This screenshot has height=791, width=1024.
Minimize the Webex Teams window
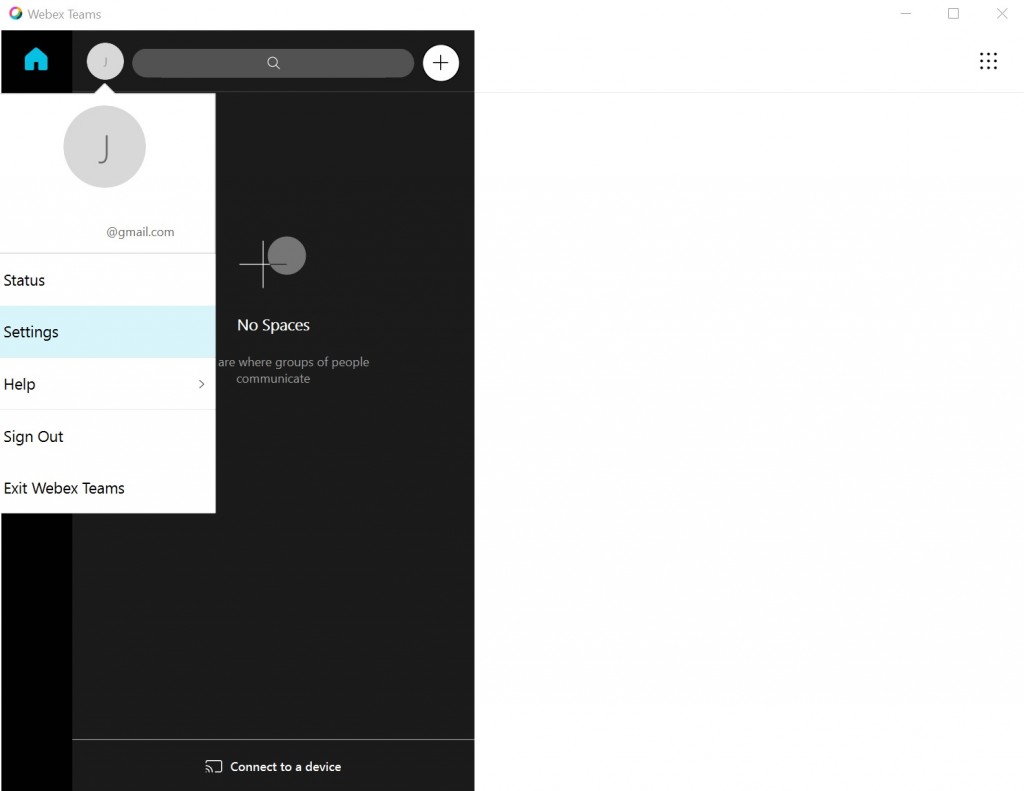[905, 14]
